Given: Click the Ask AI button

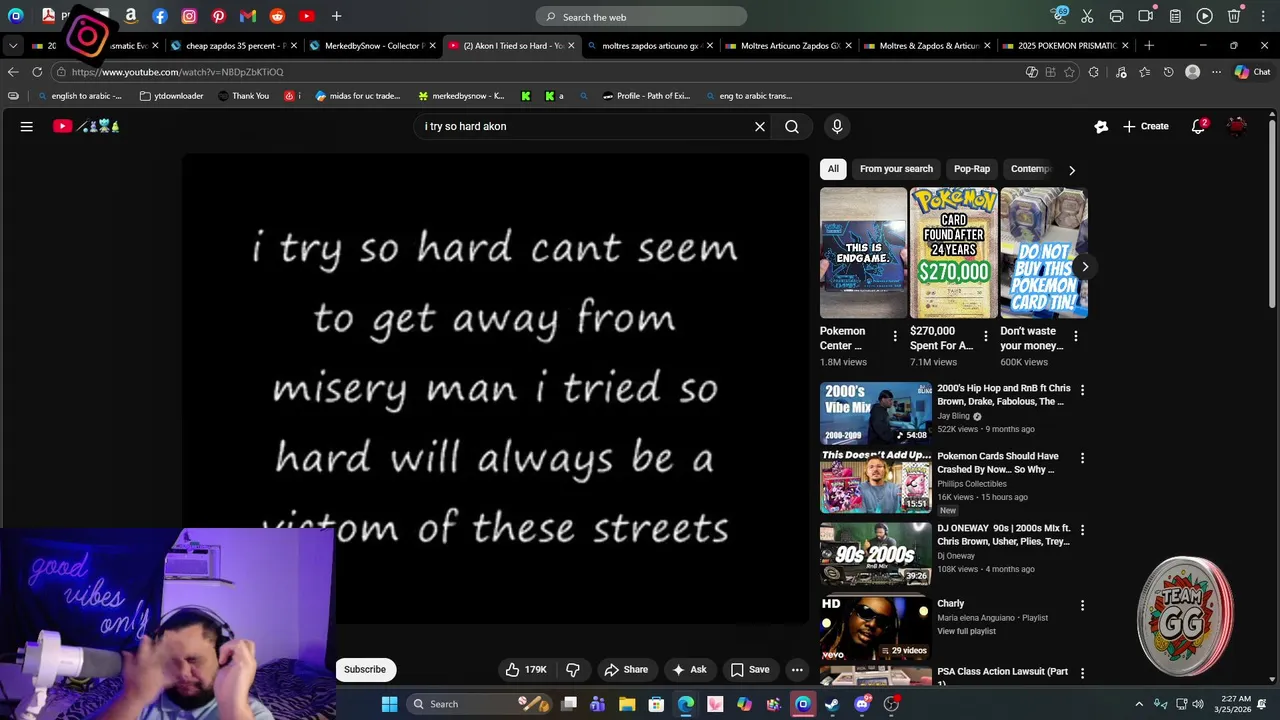Looking at the screenshot, I should point(689,670).
